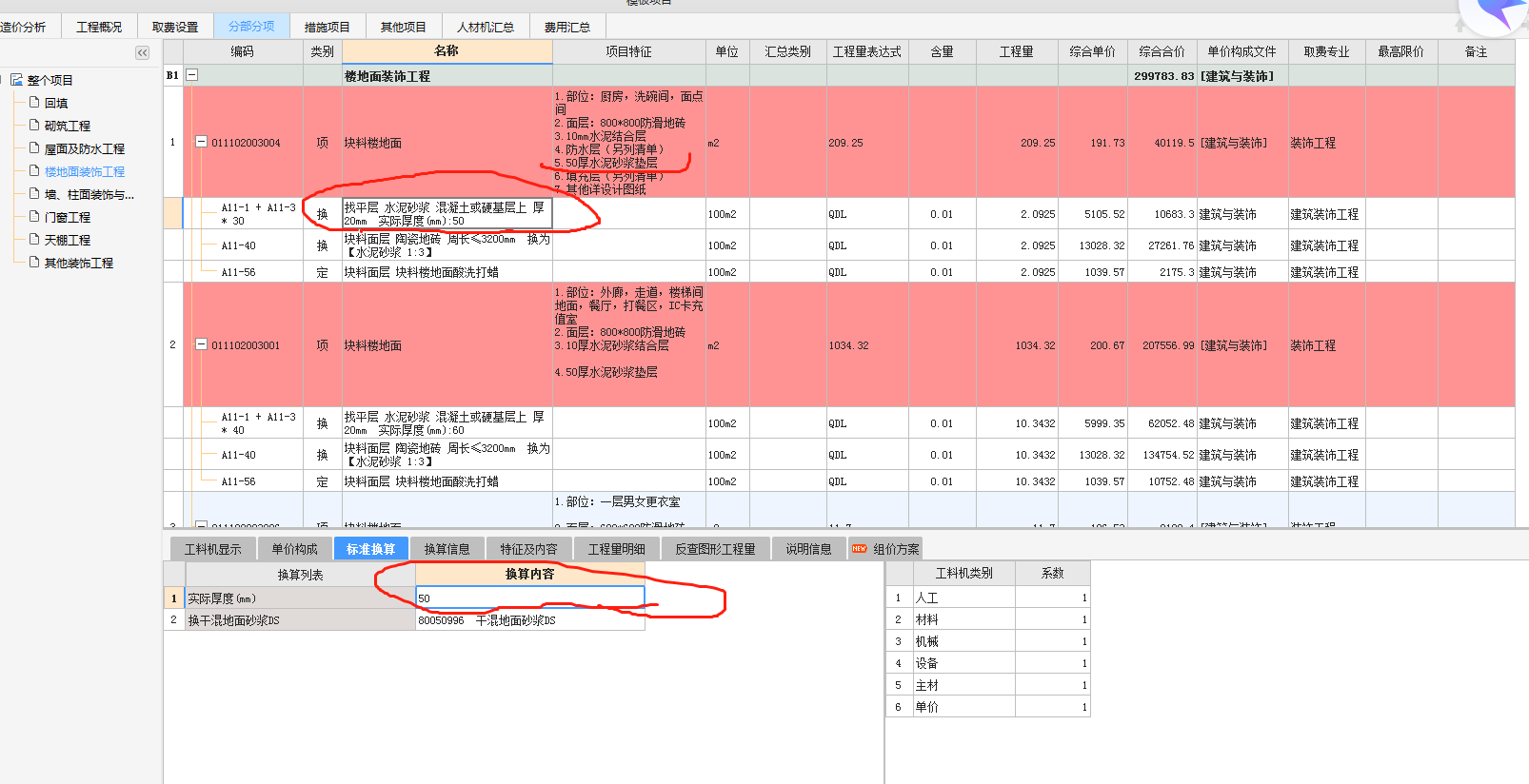Select 屋面及防水工程 tree node

[x=85, y=148]
